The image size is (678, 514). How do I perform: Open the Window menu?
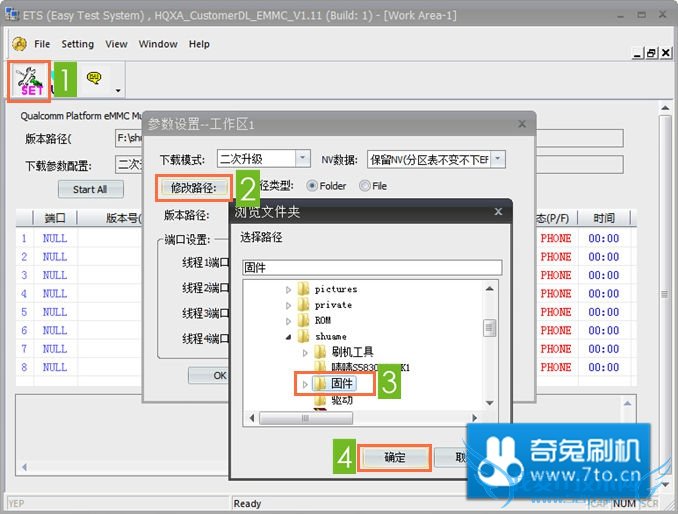(x=158, y=44)
